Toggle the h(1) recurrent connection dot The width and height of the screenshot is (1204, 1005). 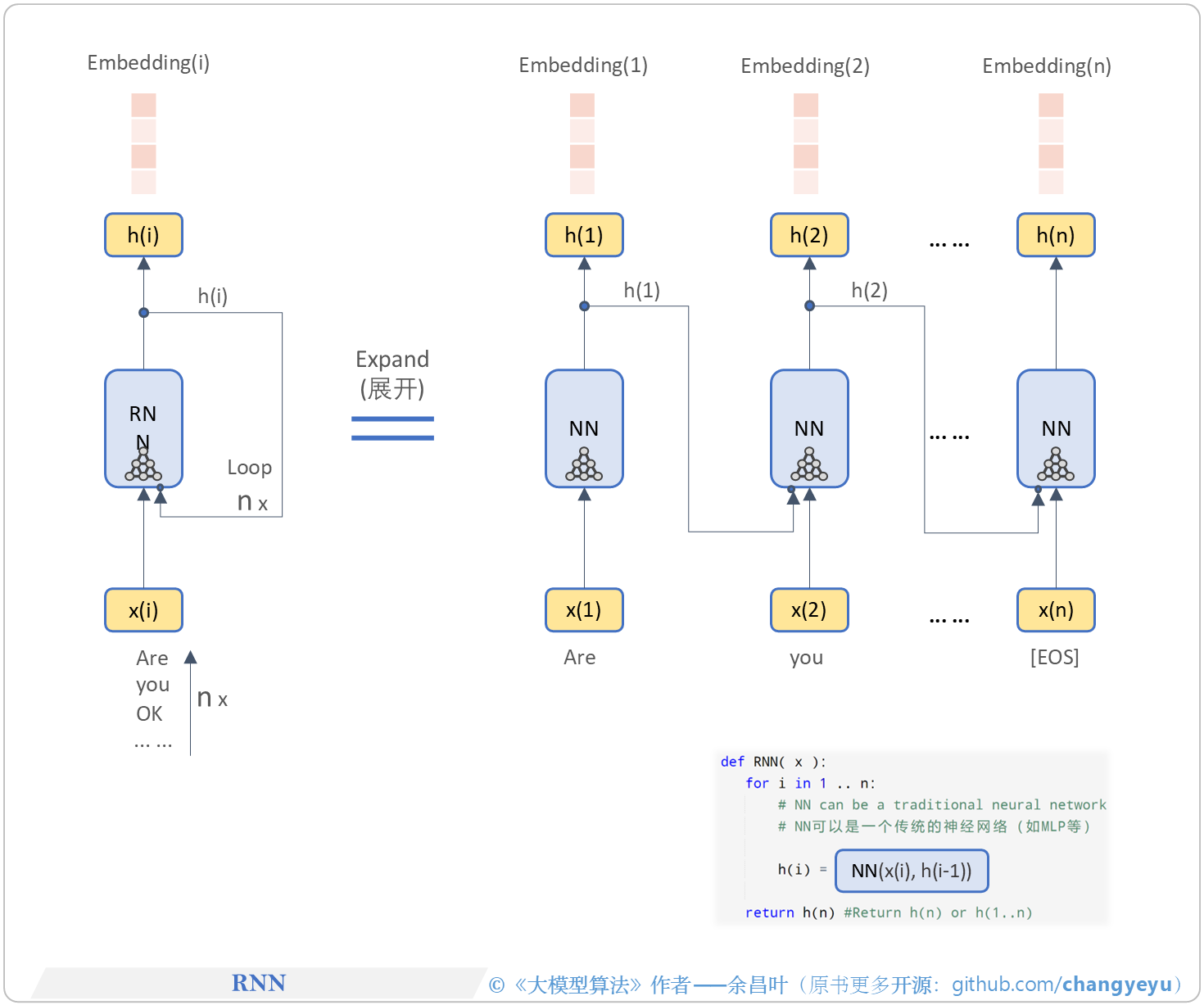(584, 306)
